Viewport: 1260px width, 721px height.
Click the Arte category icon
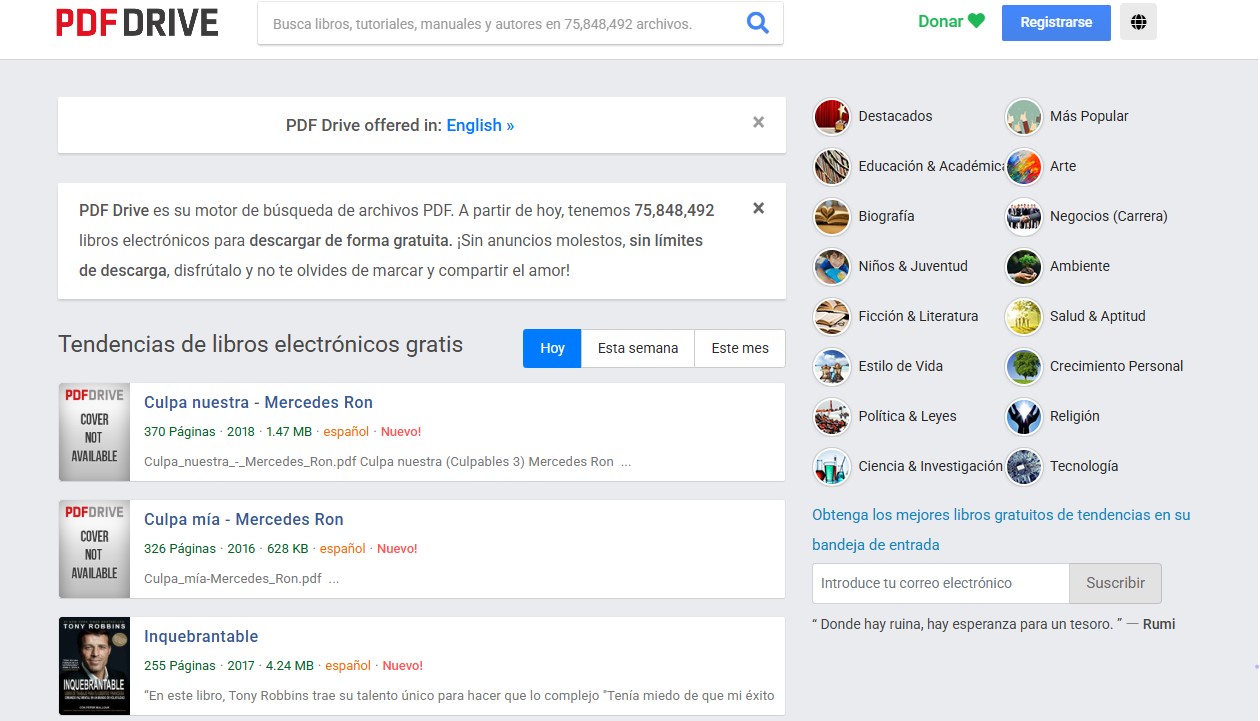[1024, 167]
